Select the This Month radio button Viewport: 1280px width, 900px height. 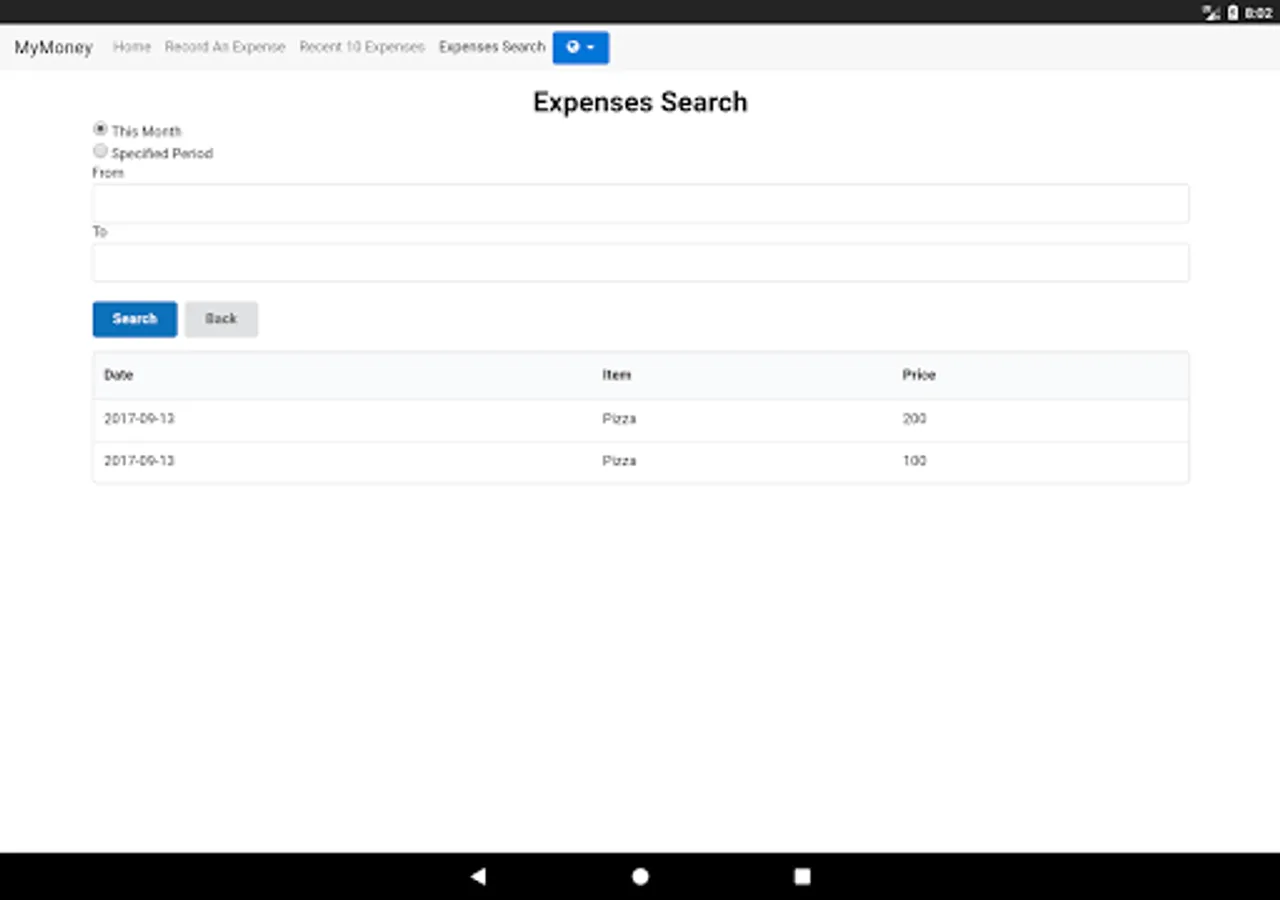[x=100, y=129]
